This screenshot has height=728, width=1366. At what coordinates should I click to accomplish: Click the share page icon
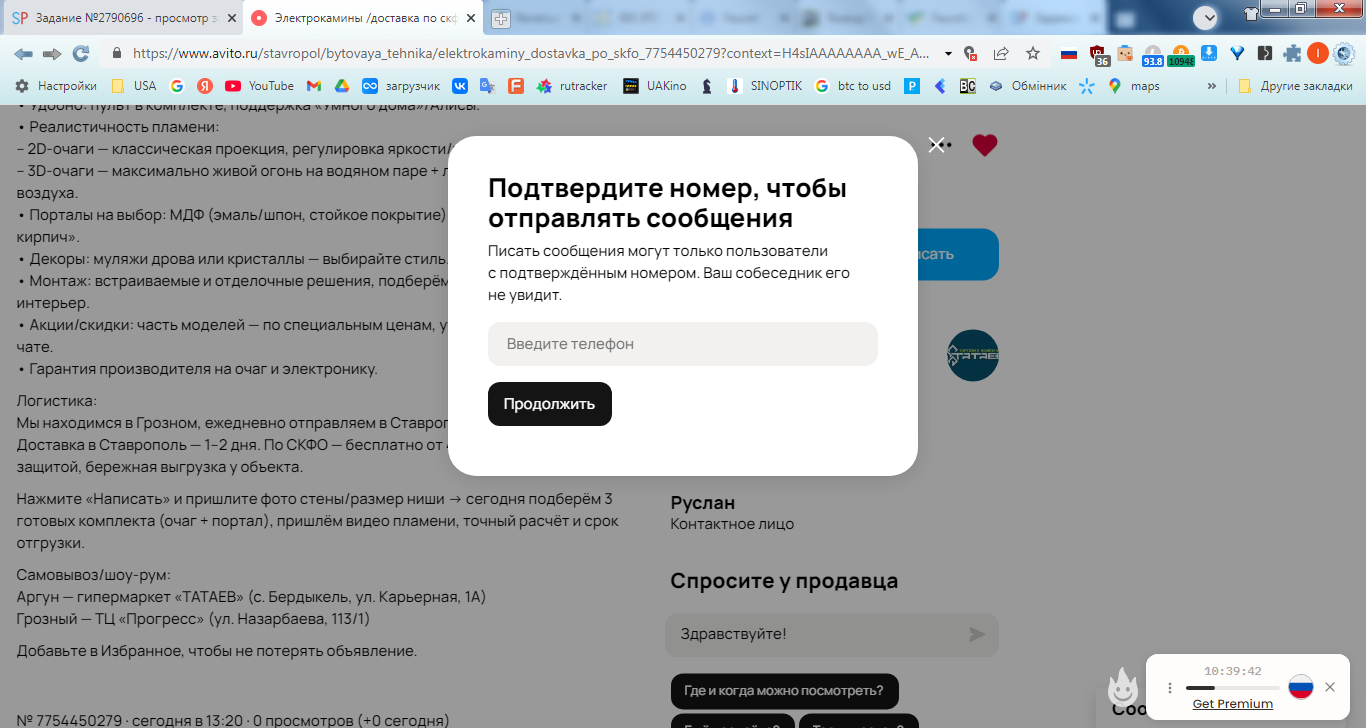(x=1001, y=53)
